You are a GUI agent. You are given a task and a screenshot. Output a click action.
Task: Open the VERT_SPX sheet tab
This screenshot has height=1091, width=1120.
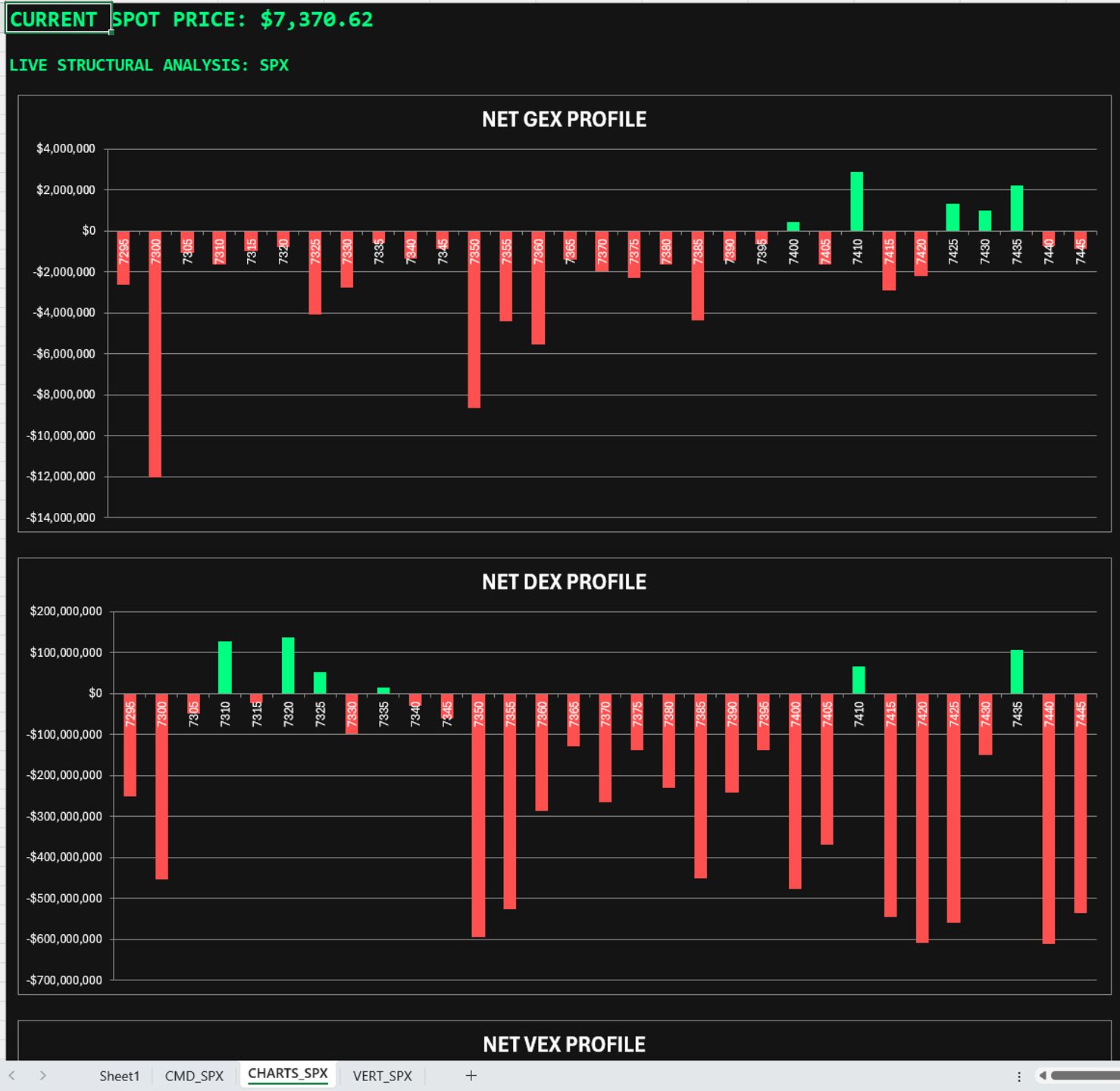(383, 1076)
